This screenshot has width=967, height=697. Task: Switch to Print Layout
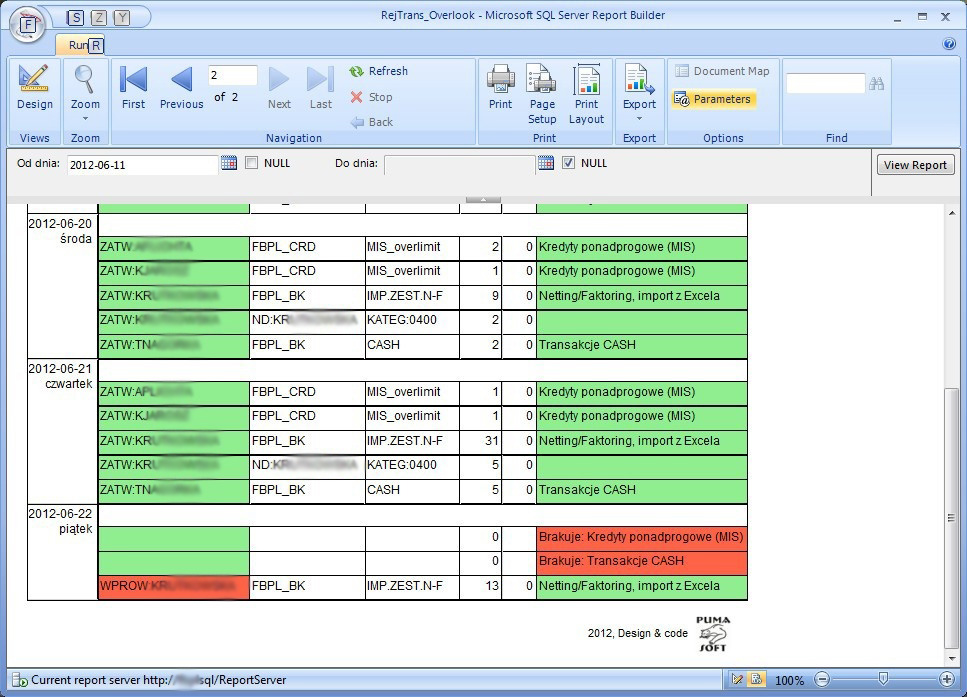586,93
